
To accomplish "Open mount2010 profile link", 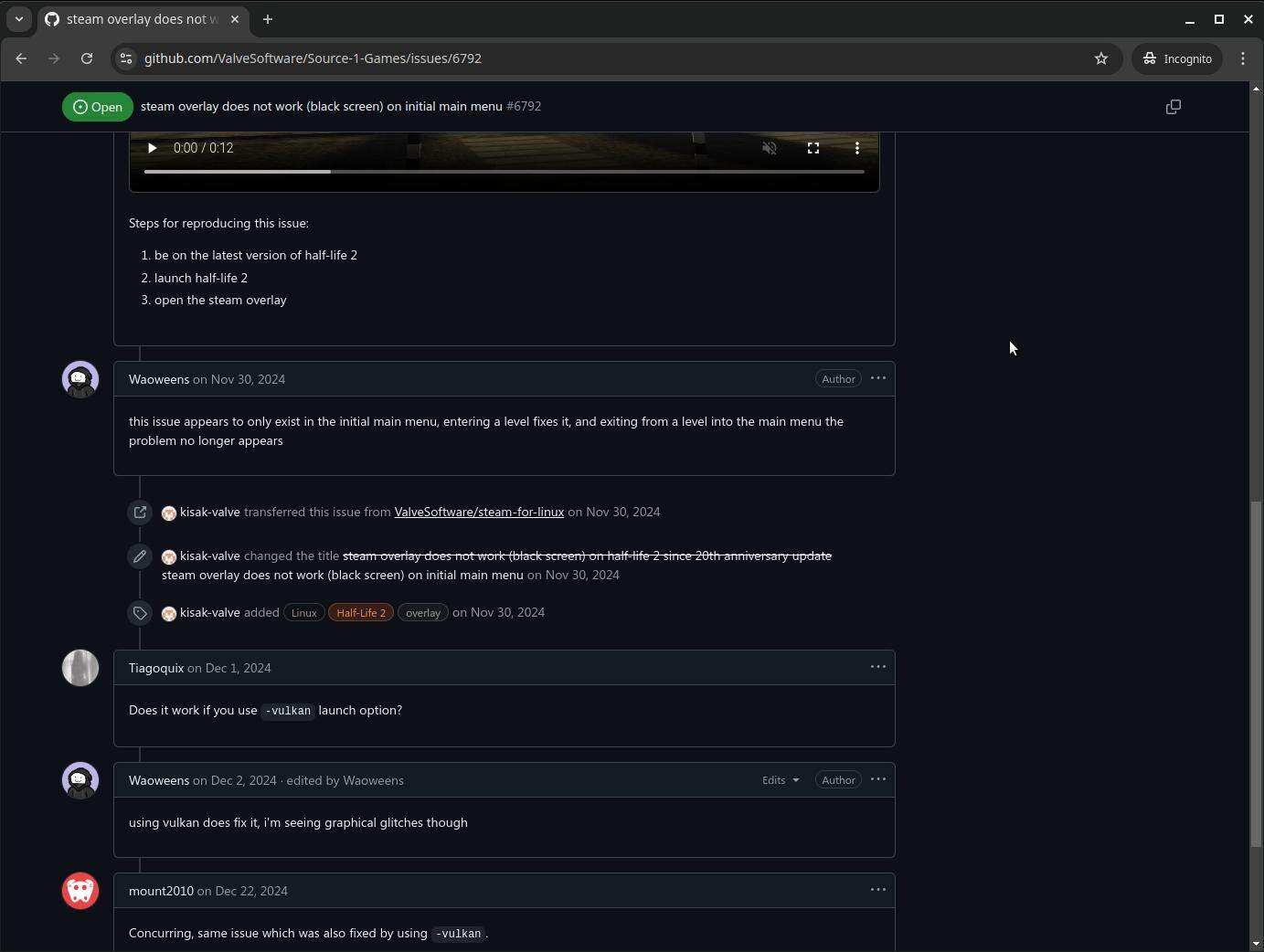I will coord(161,891).
